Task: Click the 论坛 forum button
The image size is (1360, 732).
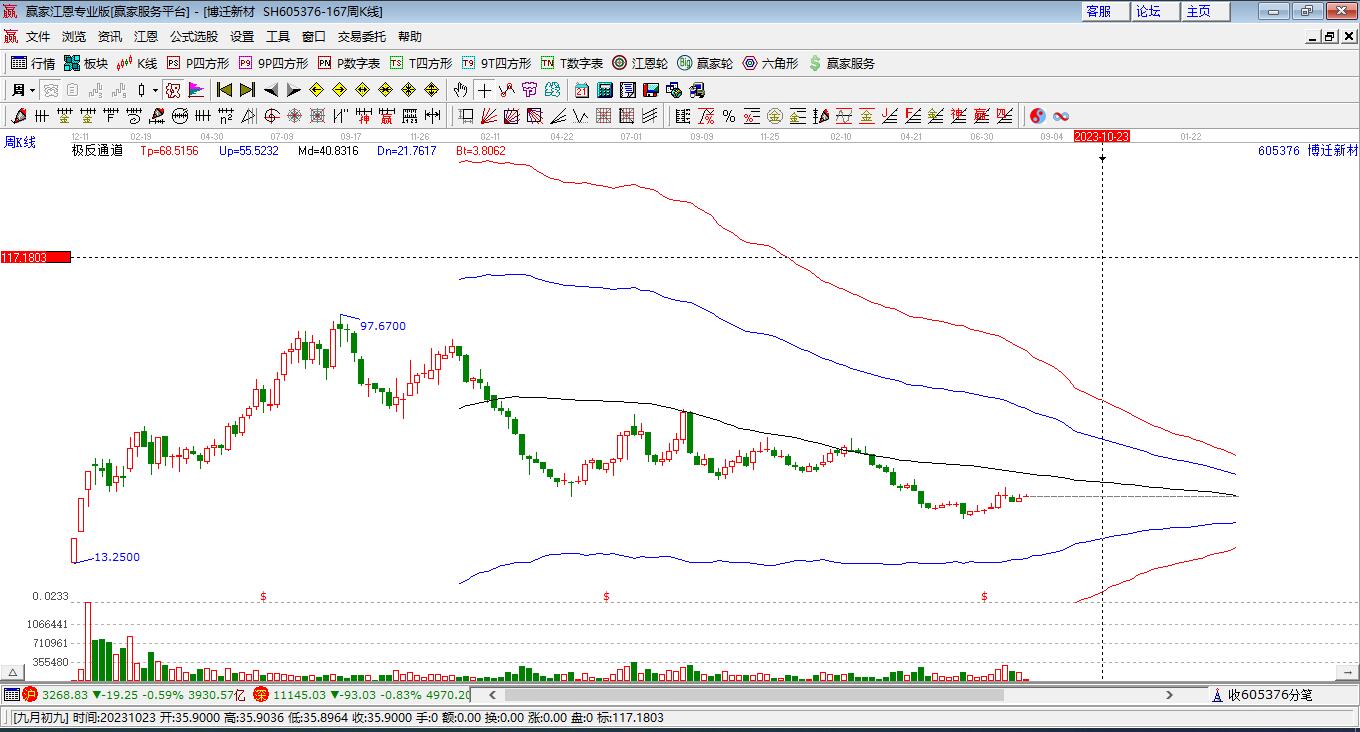Action: pos(1155,11)
